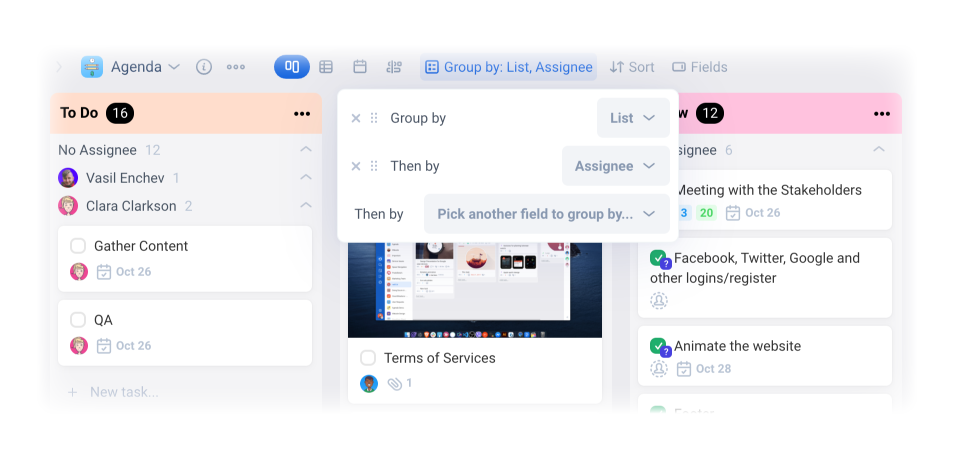Remove the Assignee then-by rule
This screenshot has height=457, width=953.
(x=356, y=166)
